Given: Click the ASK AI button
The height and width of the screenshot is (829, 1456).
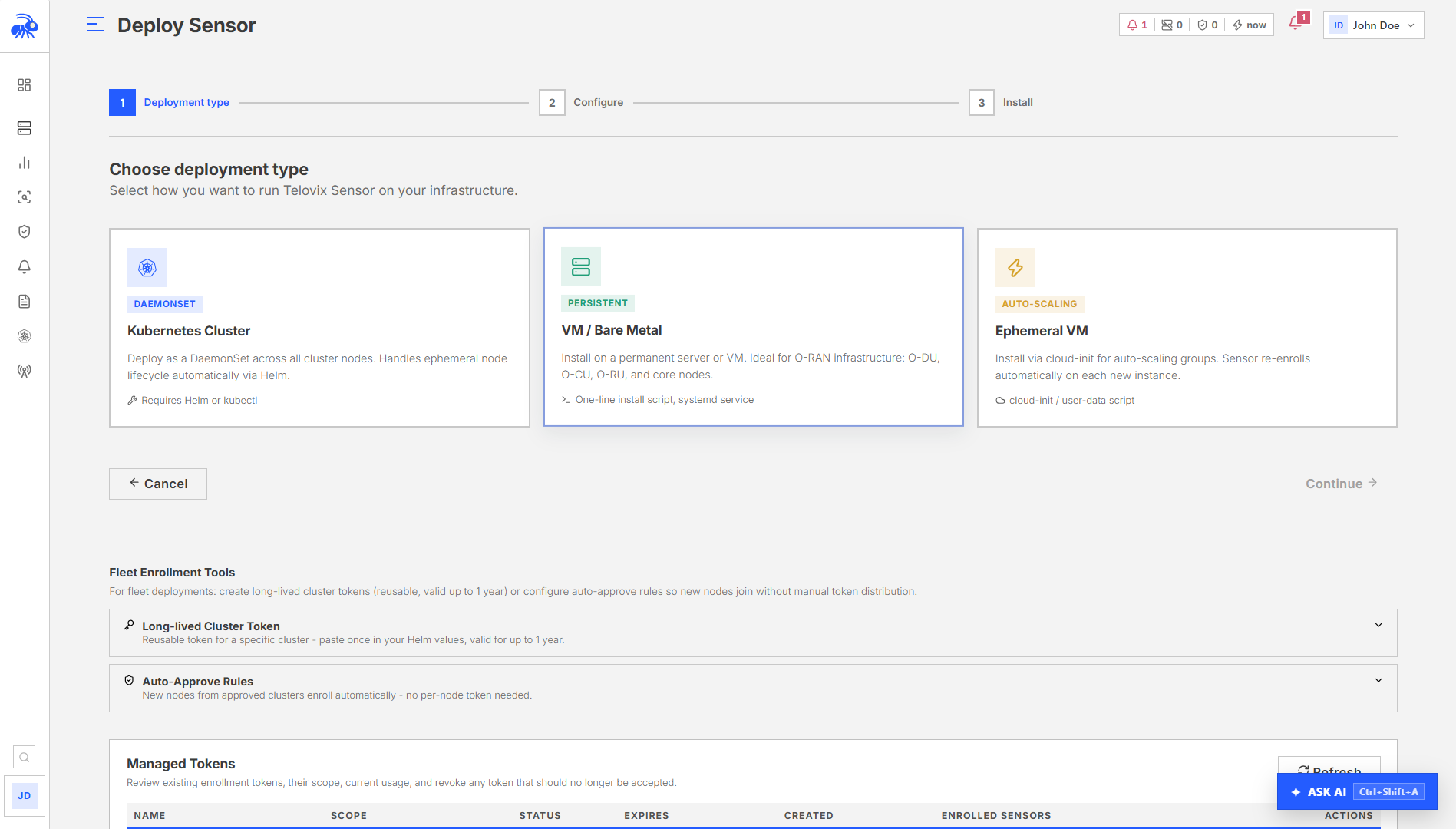Looking at the screenshot, I should click(1357, 792).
